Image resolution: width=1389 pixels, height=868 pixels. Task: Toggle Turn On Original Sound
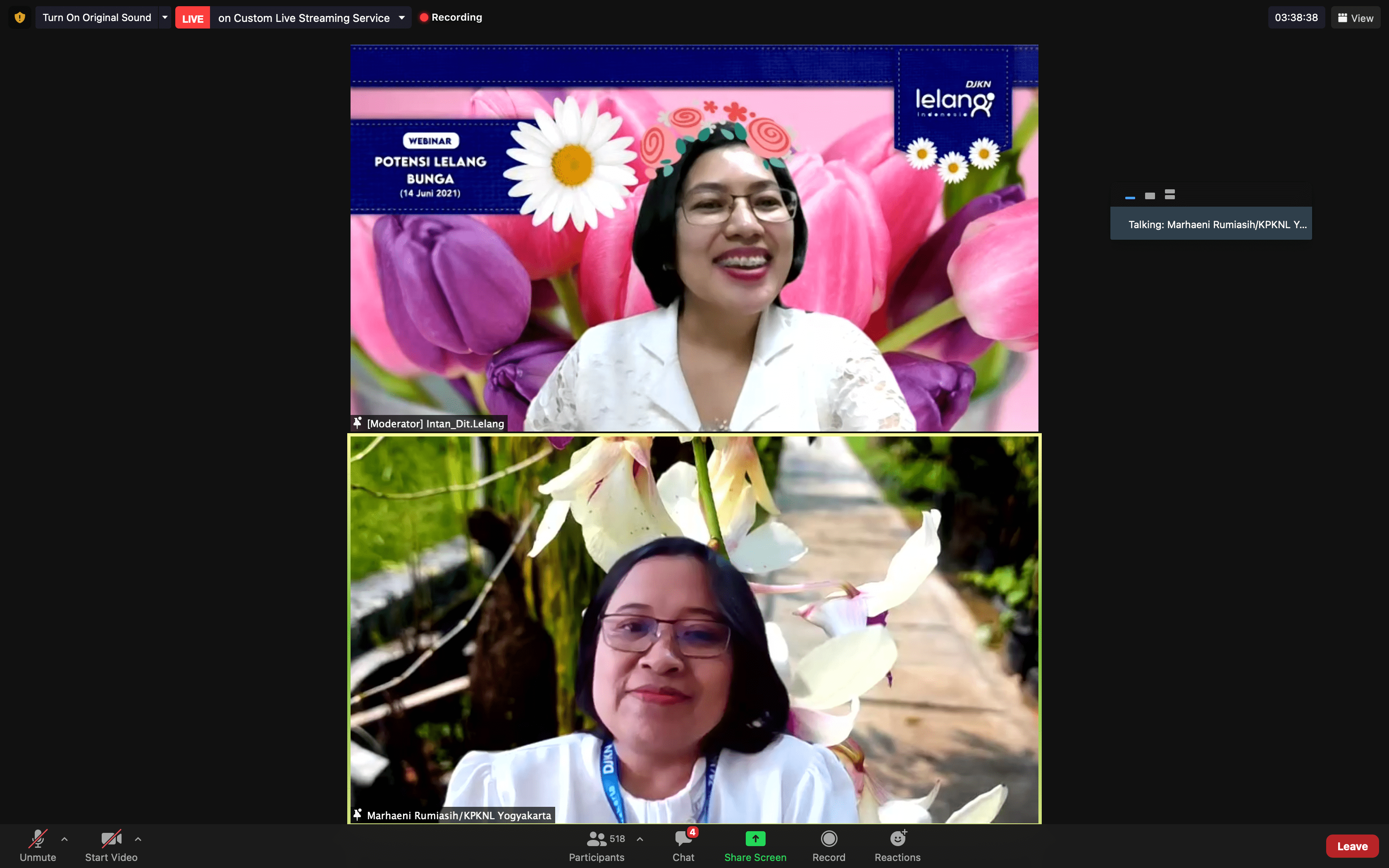(96, 18)
